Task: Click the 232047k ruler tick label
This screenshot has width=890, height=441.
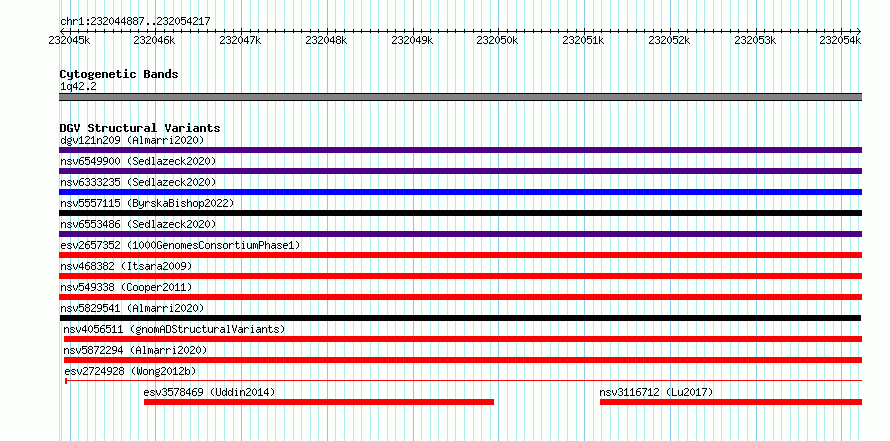Action: [x=240, y=40]
